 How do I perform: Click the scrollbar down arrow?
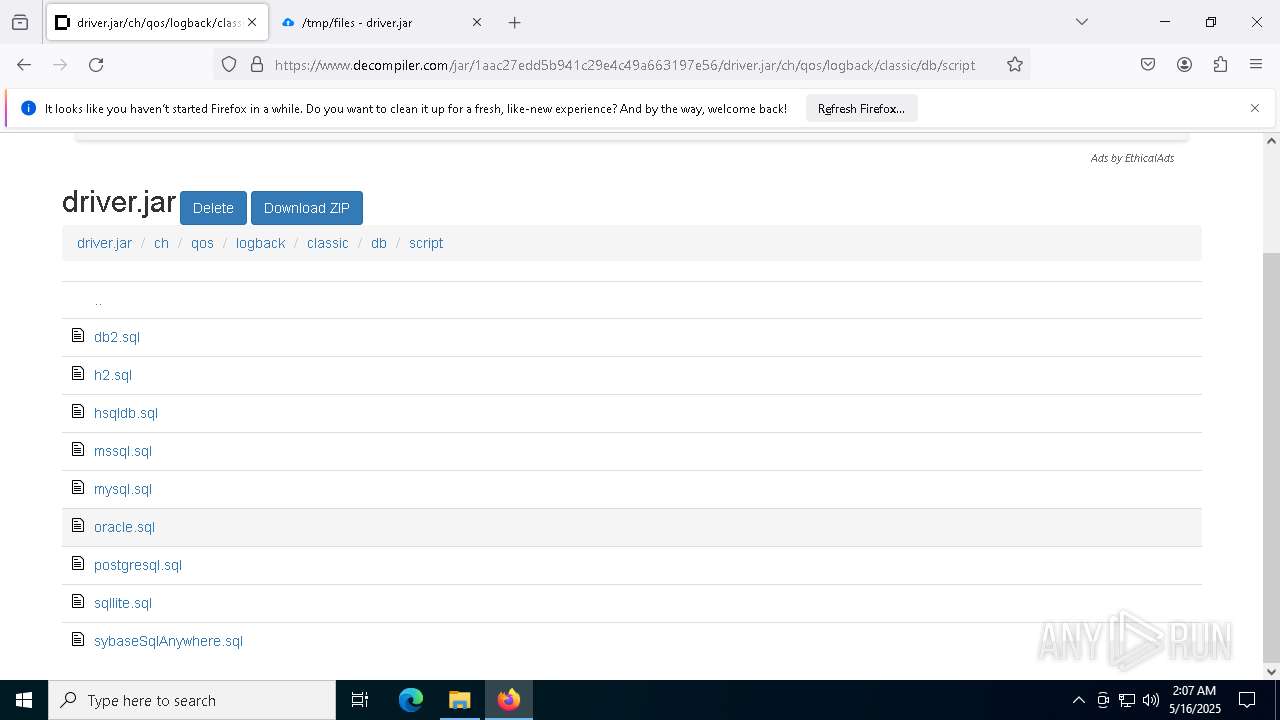click(1271, 672)
